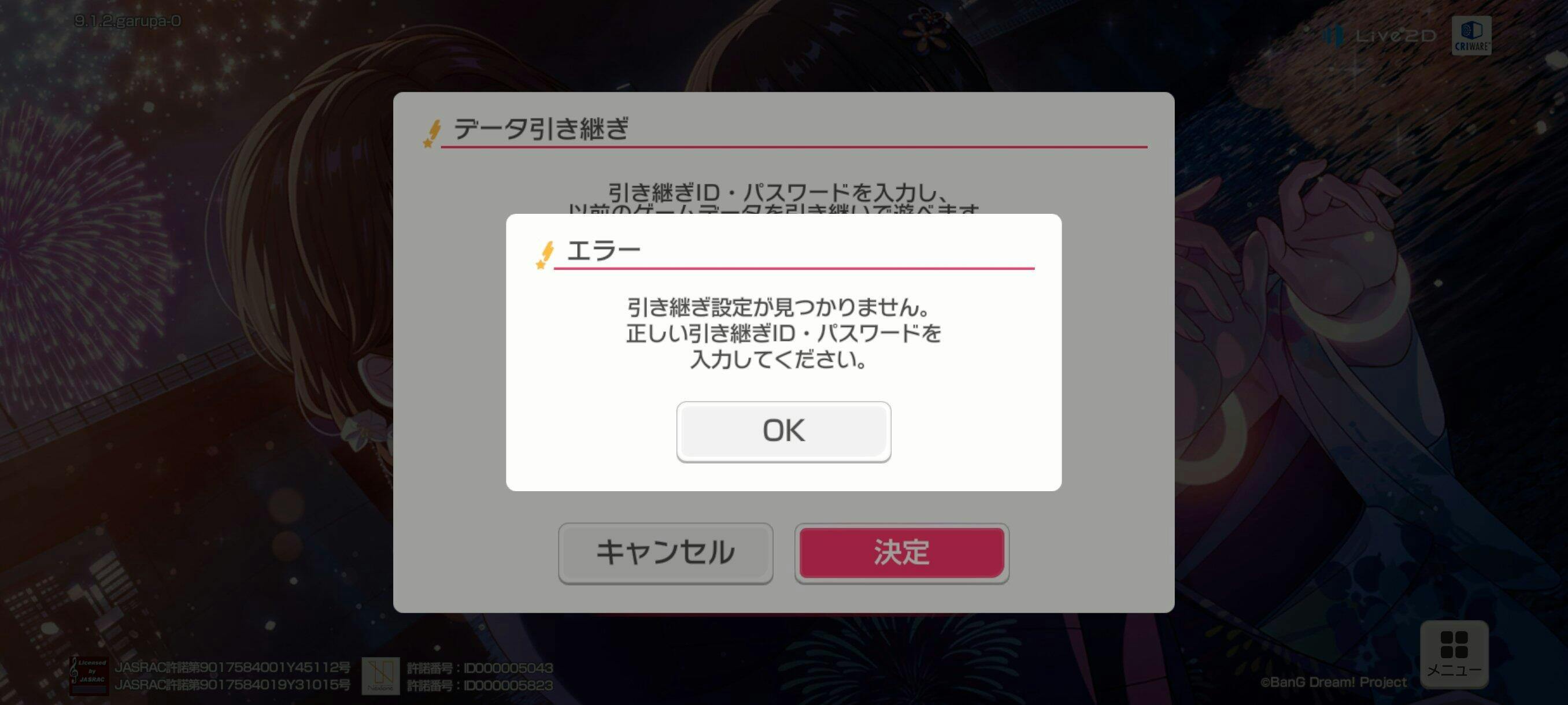Click the CRIWARE logo icon
Viewport: 1568px width, 705px height.
tap(1471, 35)
